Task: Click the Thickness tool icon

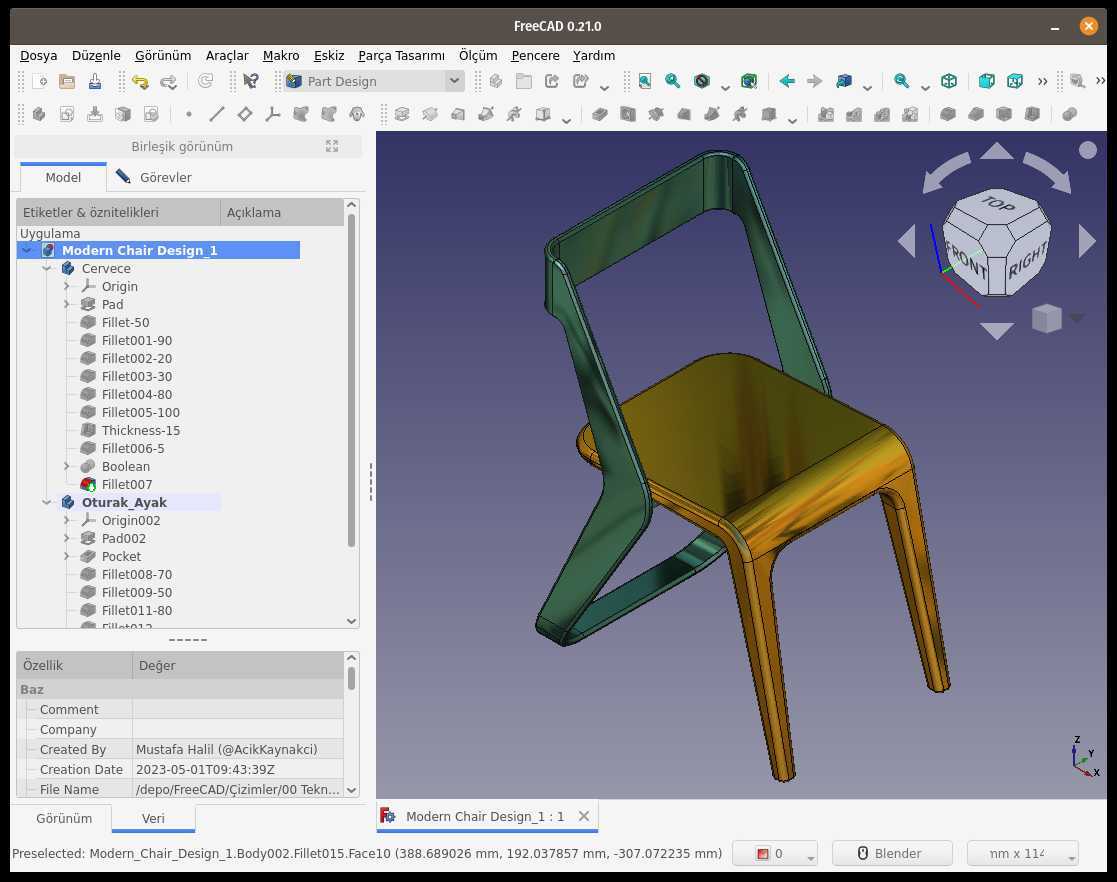Action: [x=1032, y=114]
